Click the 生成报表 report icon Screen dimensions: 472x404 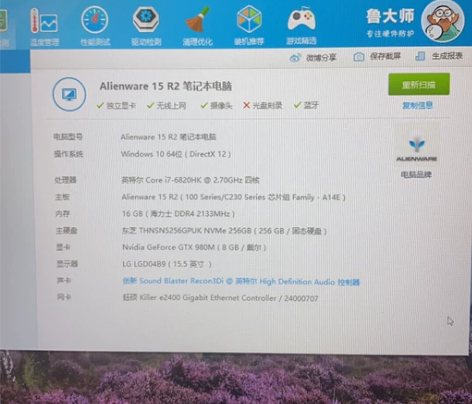[x=420, y=56]
